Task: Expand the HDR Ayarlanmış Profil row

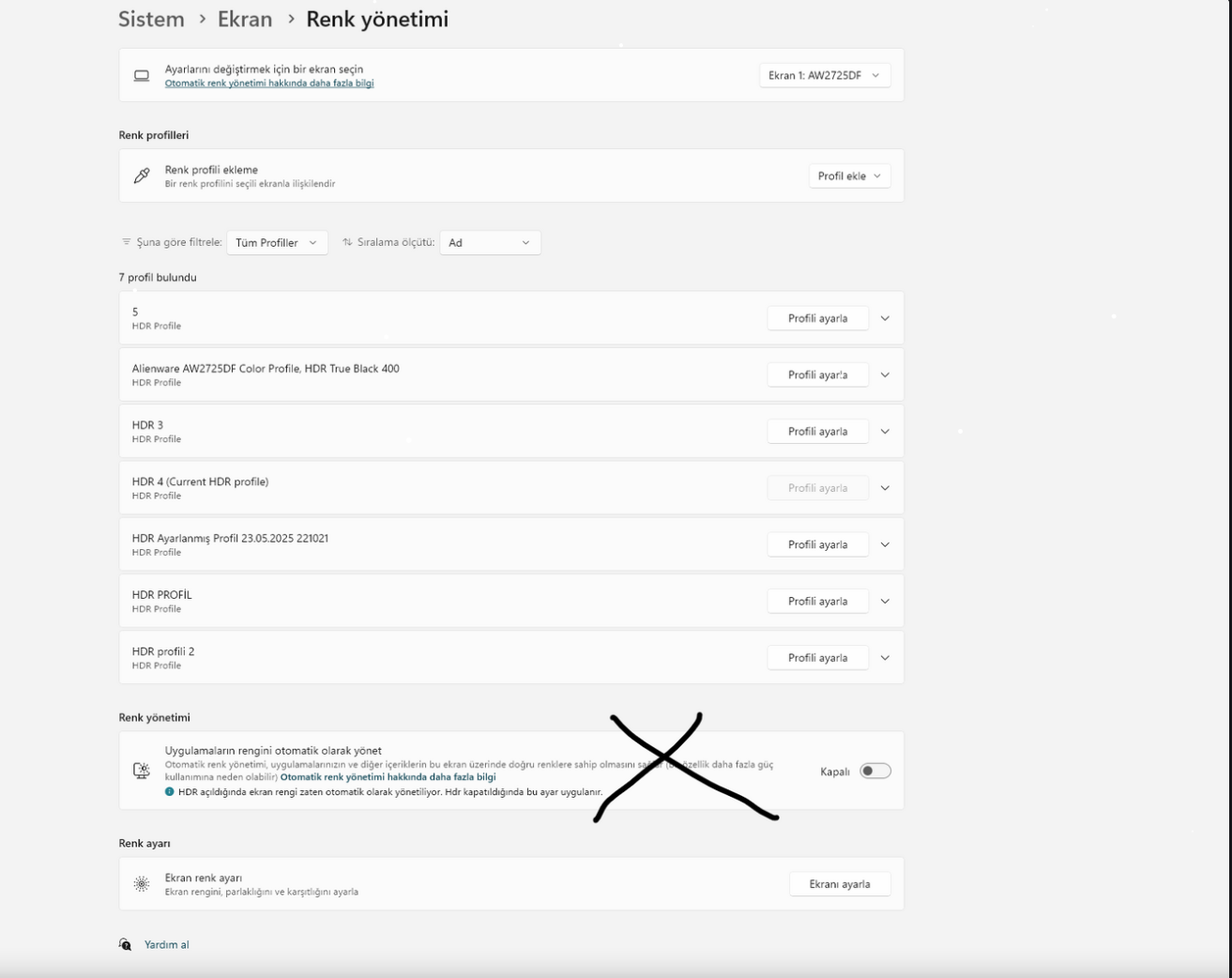Action: pos(885,544)
